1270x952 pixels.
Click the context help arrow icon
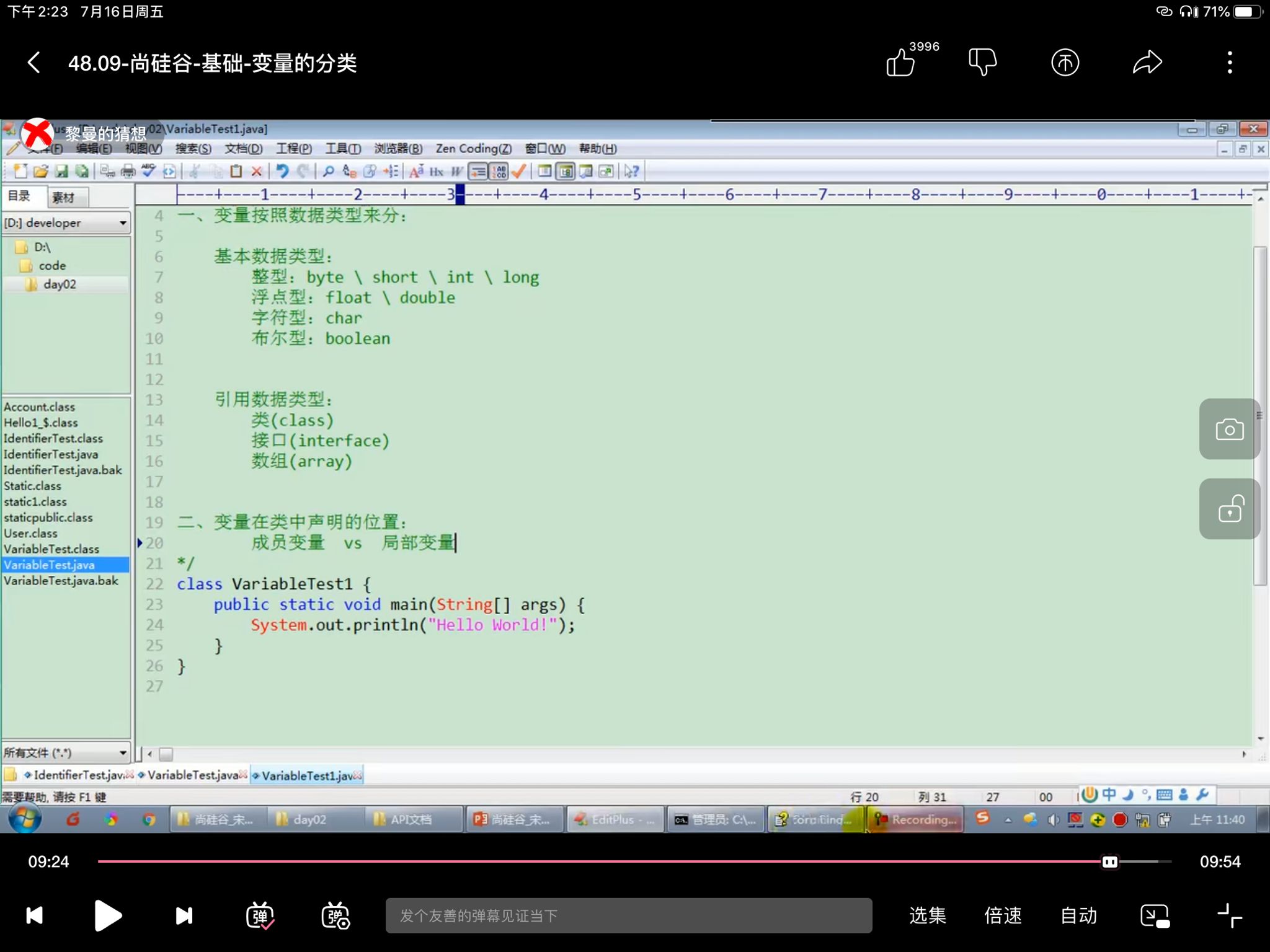coord(632,171)
